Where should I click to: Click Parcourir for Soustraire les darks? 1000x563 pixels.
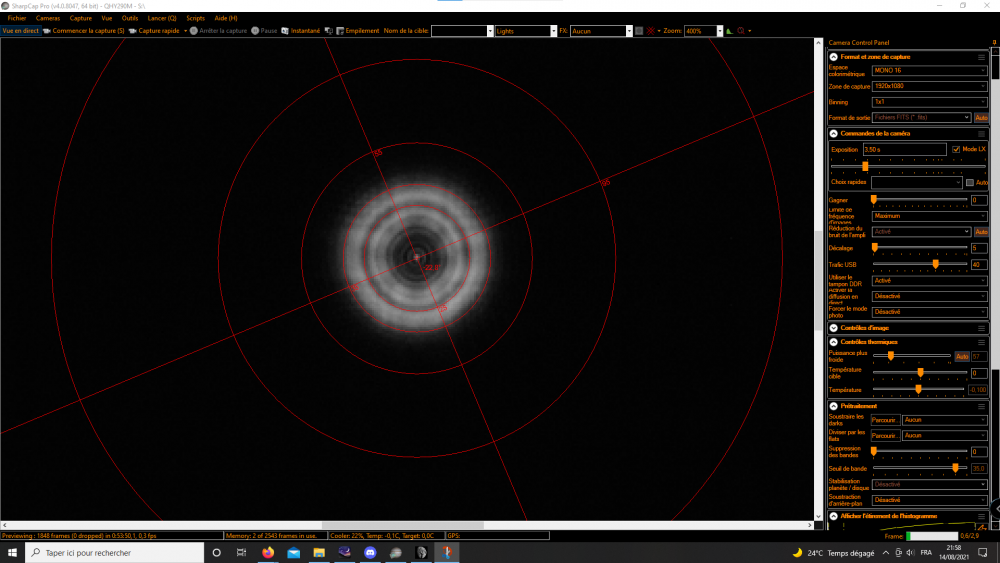885,420
